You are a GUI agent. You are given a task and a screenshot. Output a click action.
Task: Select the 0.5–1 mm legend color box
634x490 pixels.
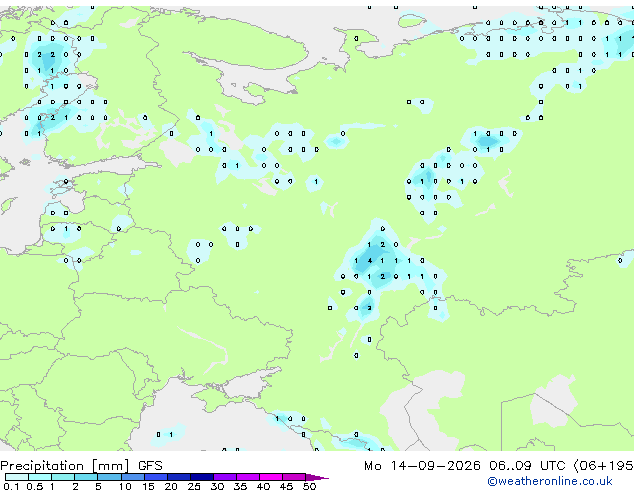(x=40, y=477)
